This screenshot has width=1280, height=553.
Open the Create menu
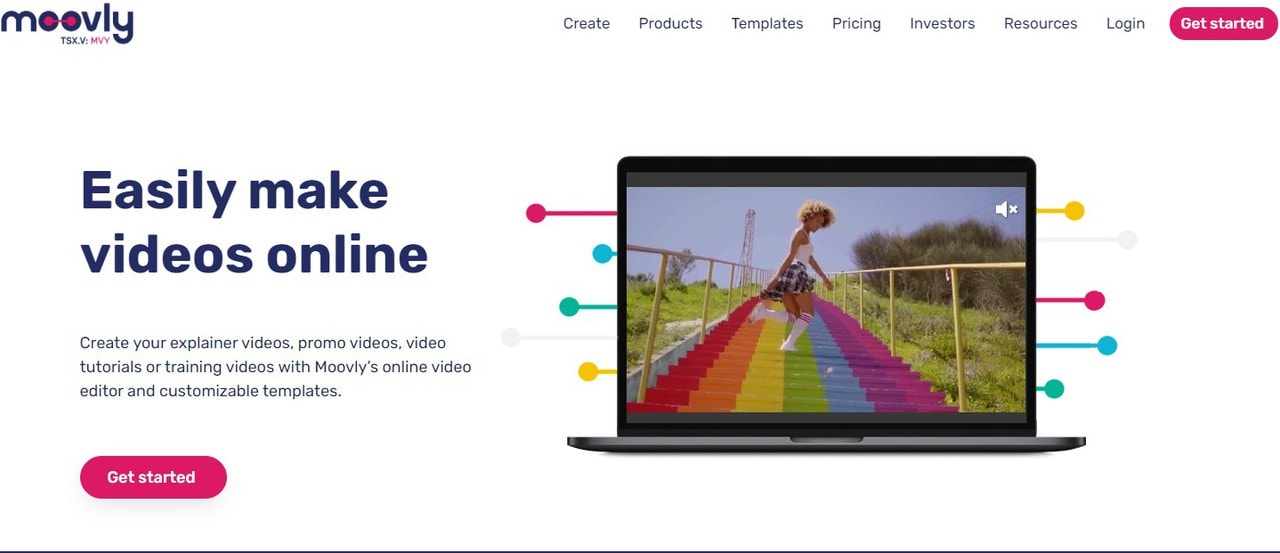point(586,23)
